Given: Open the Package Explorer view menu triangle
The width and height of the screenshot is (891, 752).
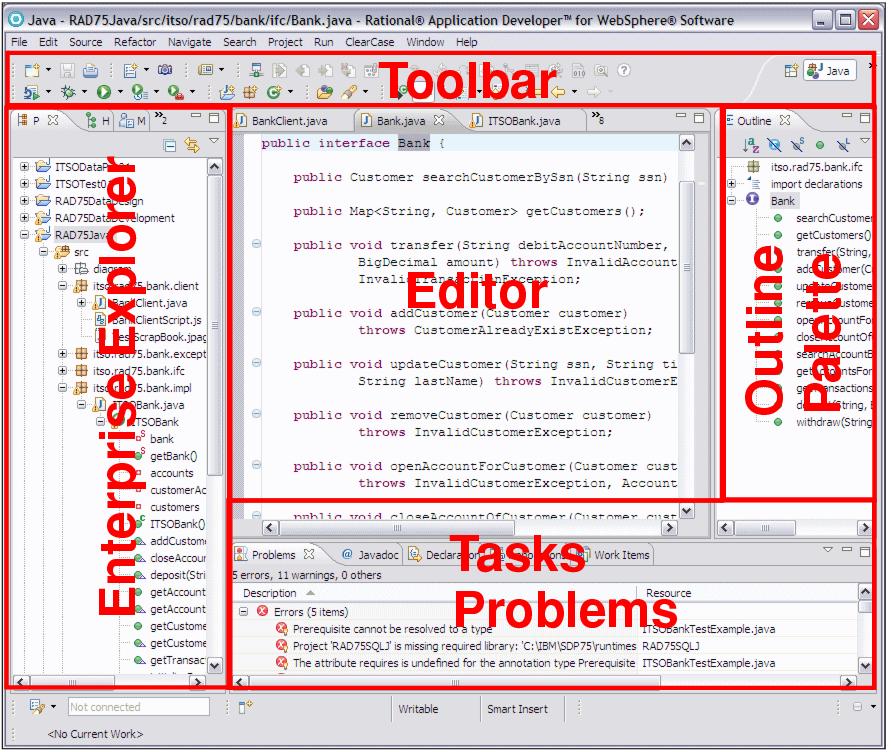Looking at the screenshot, I should pos(214,140).
